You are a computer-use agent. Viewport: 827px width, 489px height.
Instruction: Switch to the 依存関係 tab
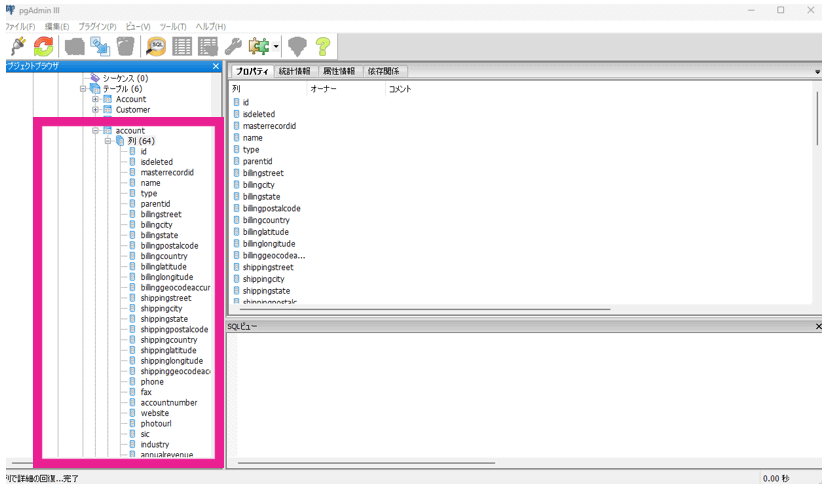pyautogui.click(x=383, y=71)
